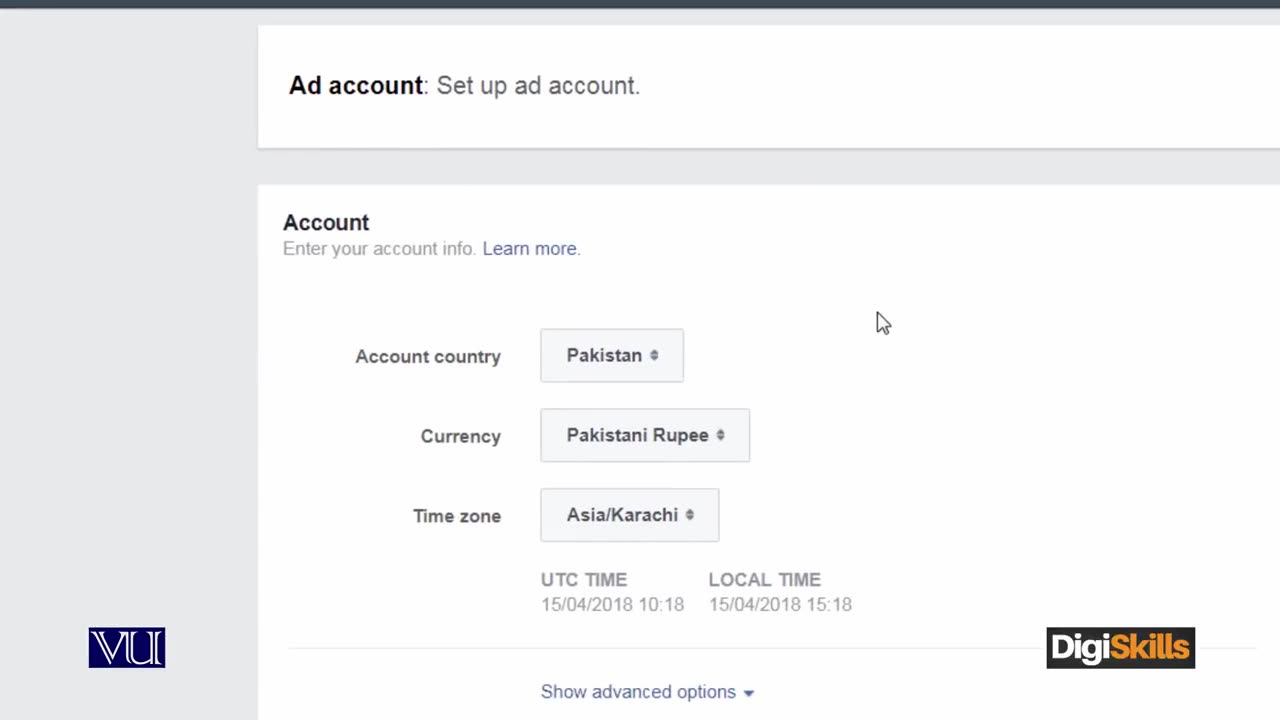Click the Account section heading
This screenshot has width=1280, height=720.
click(x=326, y=222)
